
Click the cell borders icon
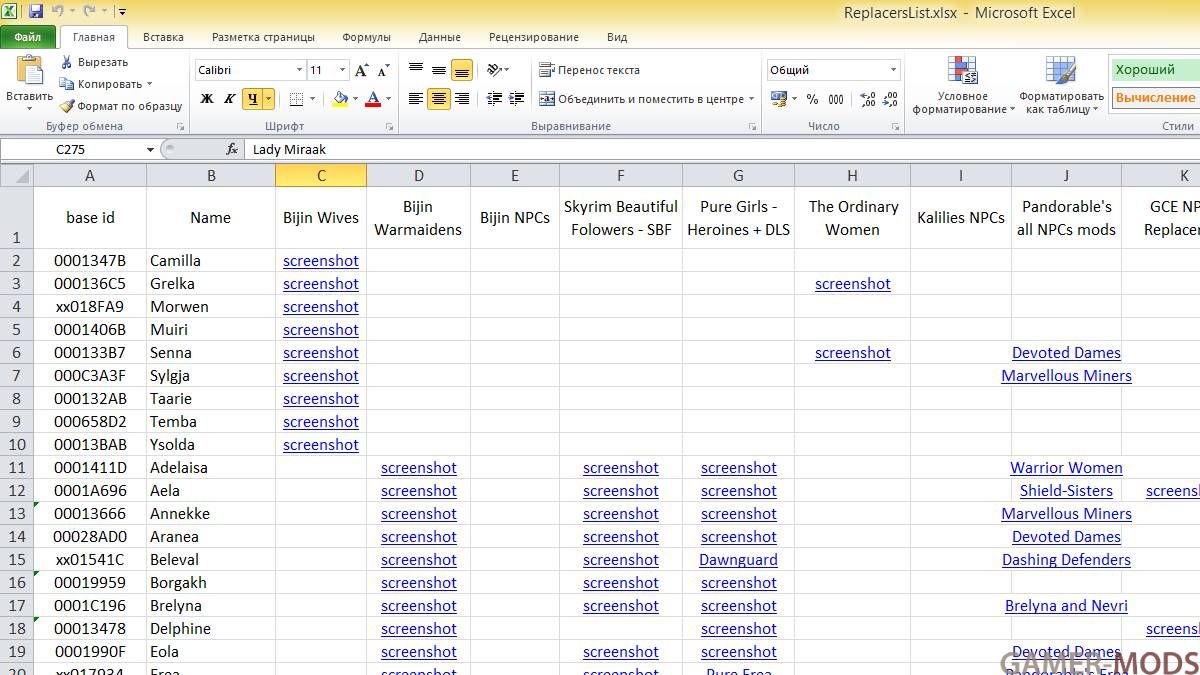[296, 99]
